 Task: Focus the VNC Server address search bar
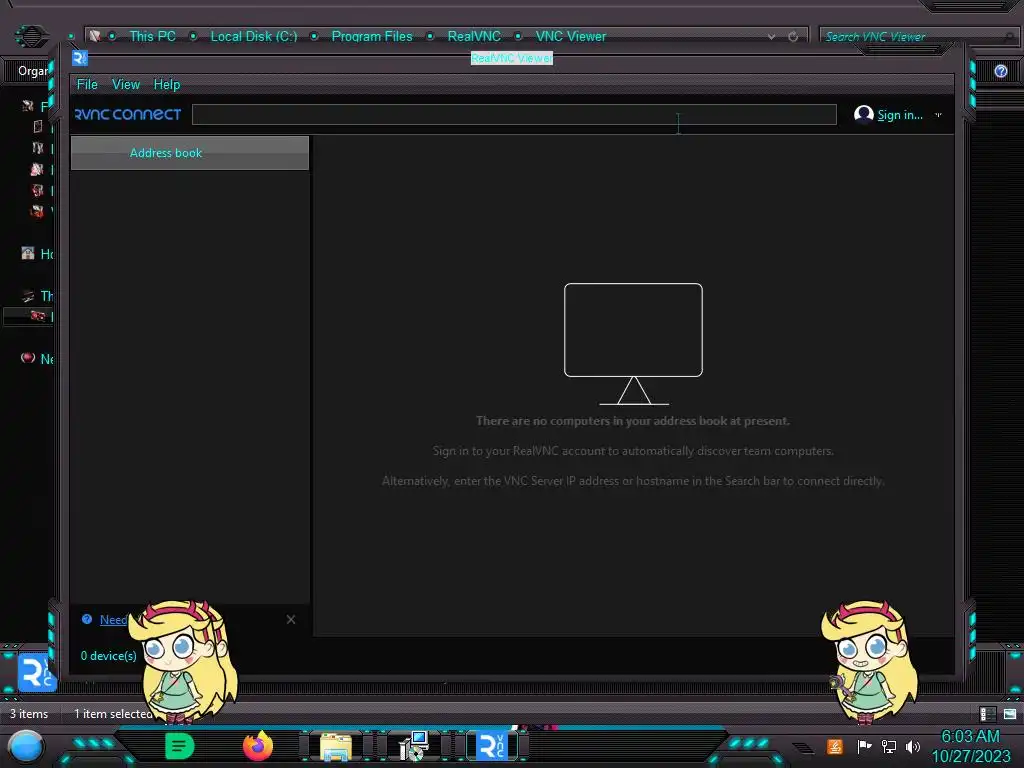coord(514,114)
